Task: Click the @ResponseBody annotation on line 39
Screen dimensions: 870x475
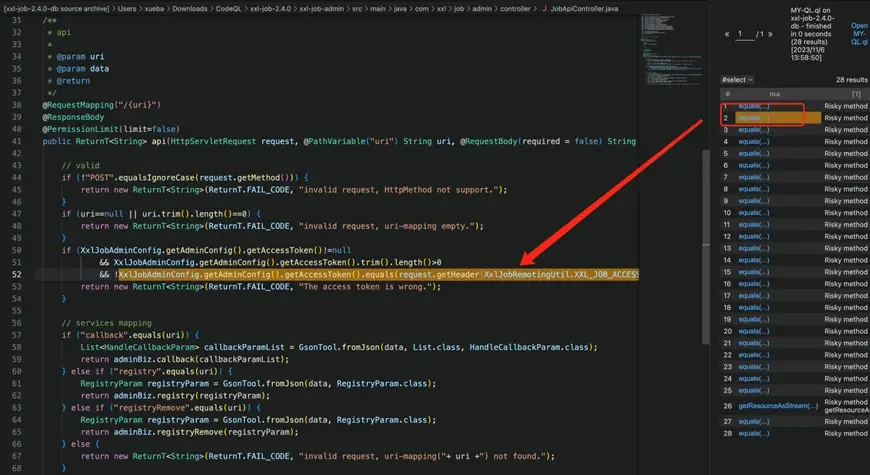Action: tap(73, 117)
